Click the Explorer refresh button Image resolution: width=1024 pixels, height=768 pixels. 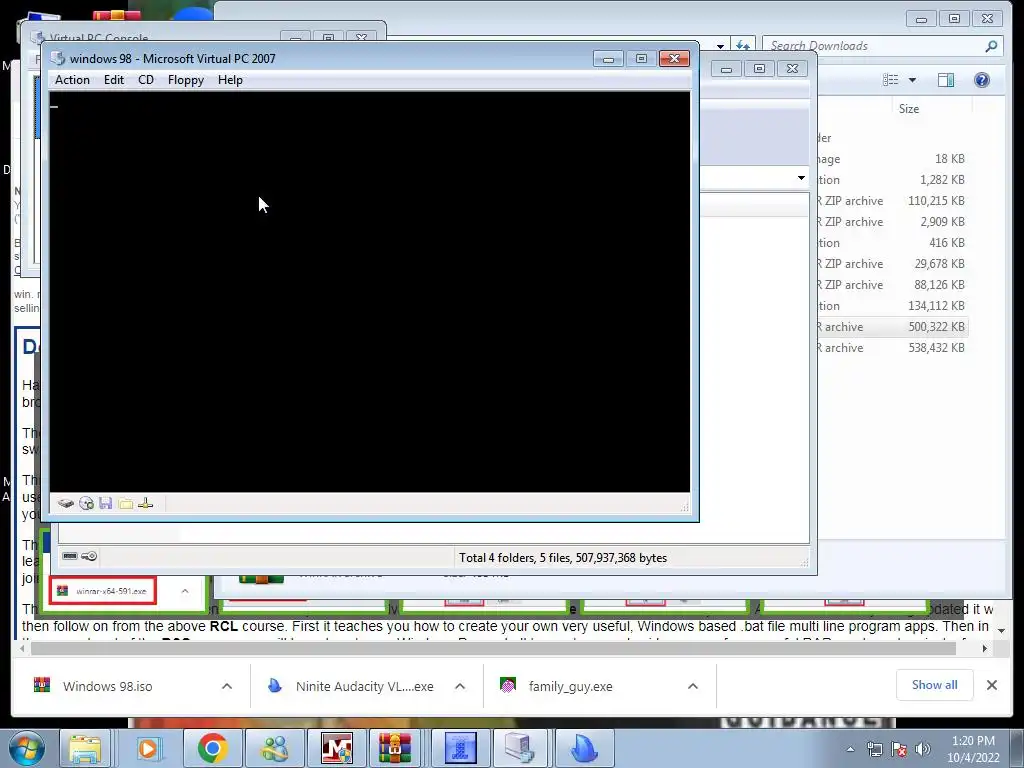point(743,46)
